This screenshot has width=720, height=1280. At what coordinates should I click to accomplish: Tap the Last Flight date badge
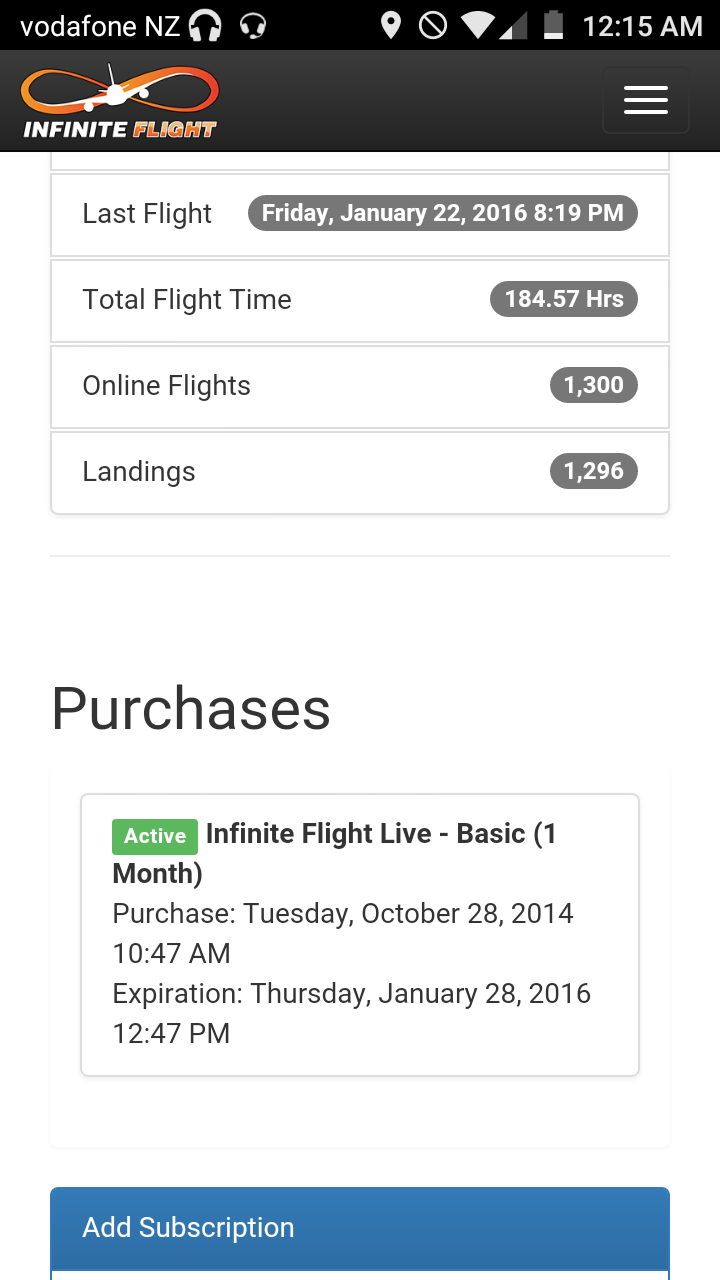coord(442,213)
